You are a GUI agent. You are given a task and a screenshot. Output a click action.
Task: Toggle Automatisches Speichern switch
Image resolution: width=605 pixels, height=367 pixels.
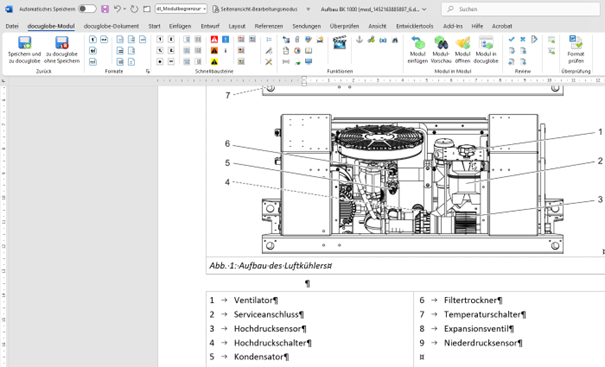pos(87,9)
